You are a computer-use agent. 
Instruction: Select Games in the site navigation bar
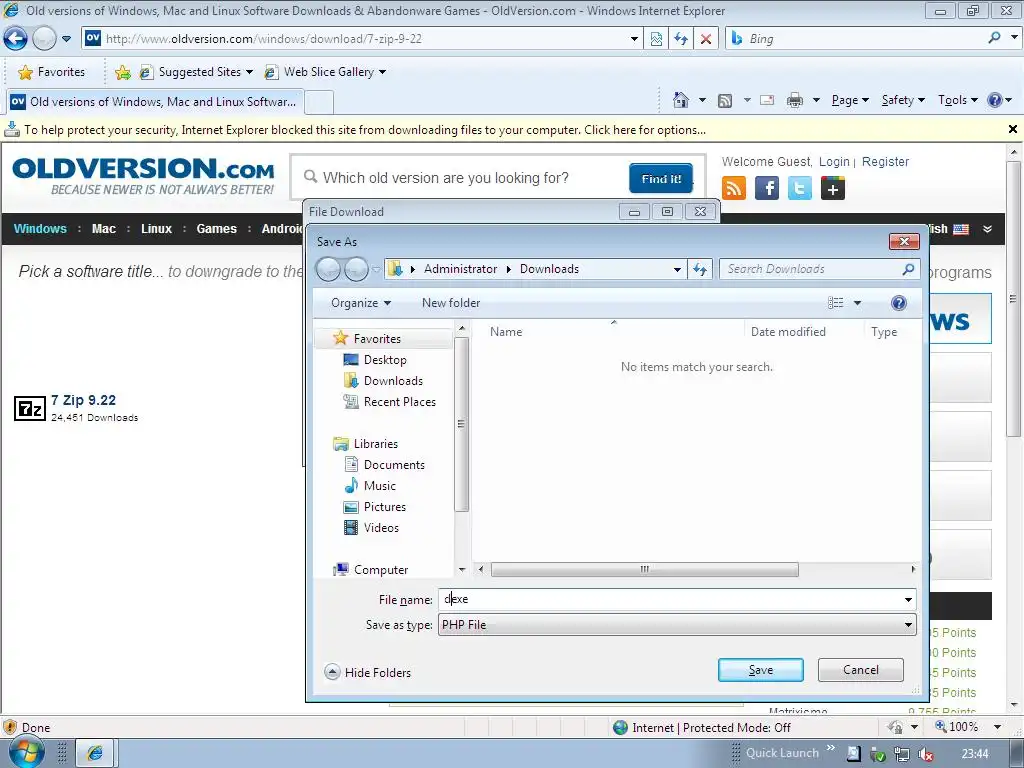(x=217, y=229)
